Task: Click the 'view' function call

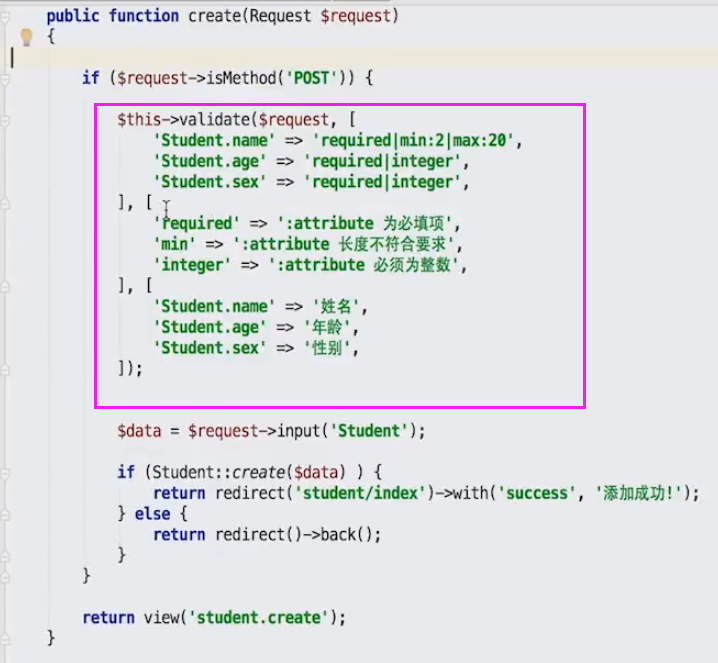Action: coord(161,618)
